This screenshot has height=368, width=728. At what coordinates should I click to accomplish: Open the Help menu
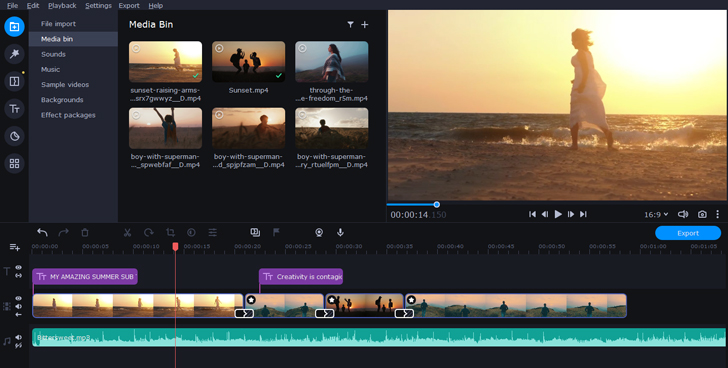[x=156, y=6]
